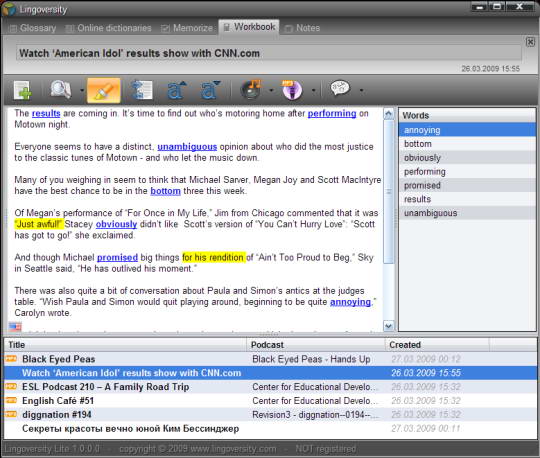Click the 'obviously' linked word in text
Viewport: 540px width, 458px height.
(116, 224)
